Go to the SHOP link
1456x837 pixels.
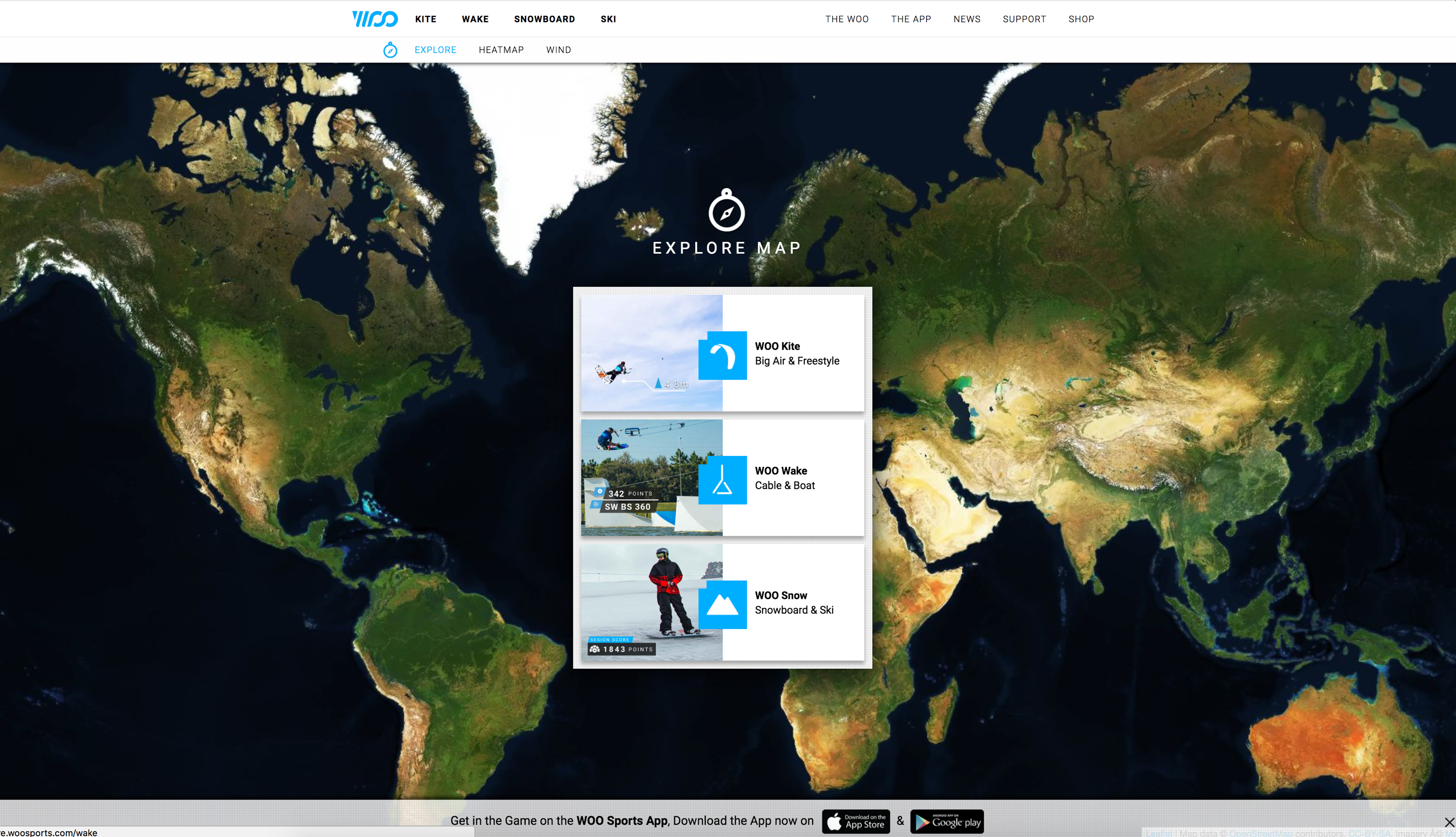[1081, 19]
